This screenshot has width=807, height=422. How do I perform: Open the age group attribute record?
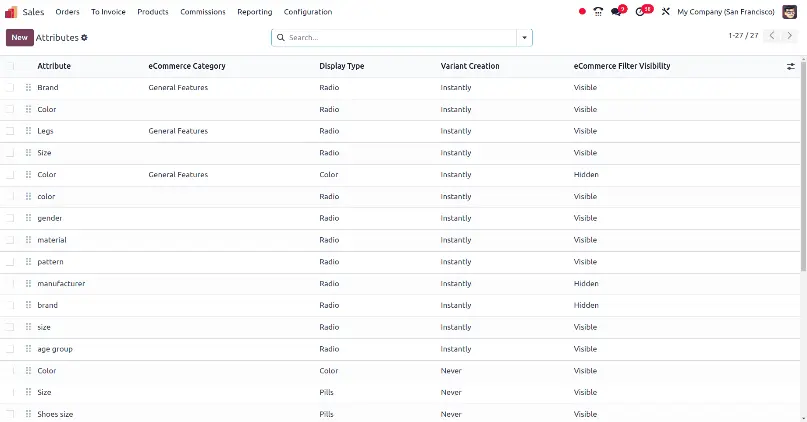pos(55,349)
